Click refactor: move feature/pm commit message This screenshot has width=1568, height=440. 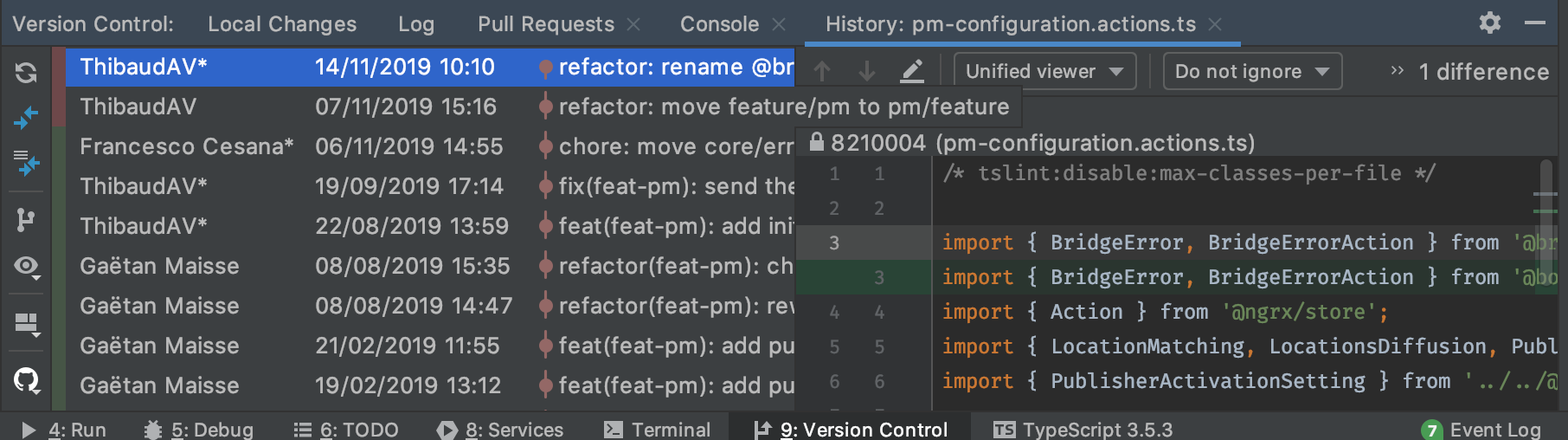tap(784, 107)
